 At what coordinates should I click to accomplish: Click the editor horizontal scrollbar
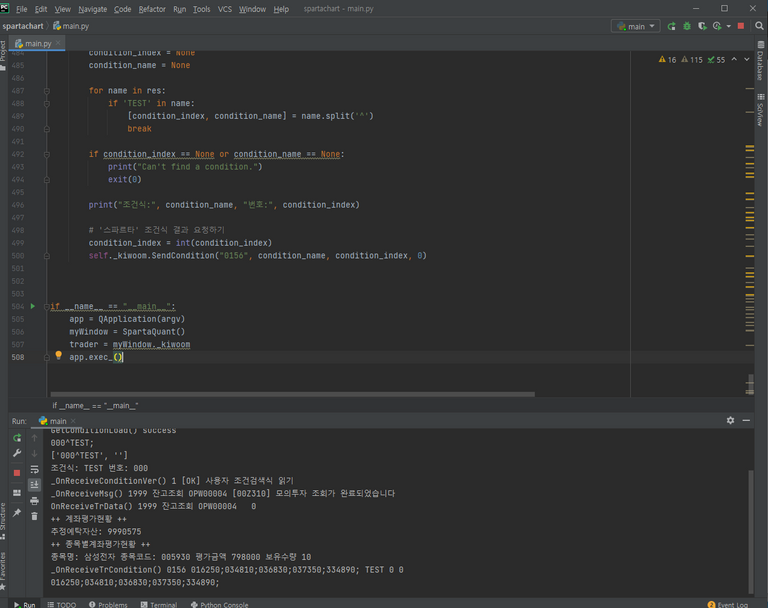(x=292, y=394)
